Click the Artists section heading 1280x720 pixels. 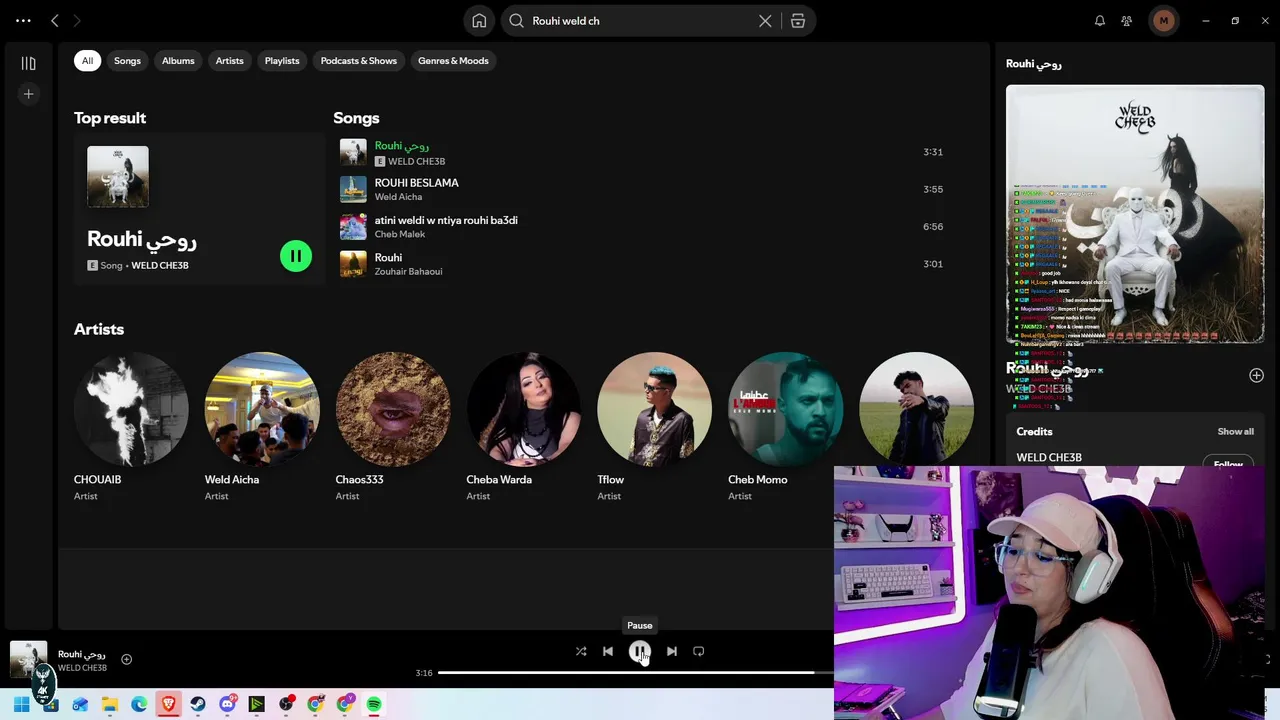(x=99, y=329)
